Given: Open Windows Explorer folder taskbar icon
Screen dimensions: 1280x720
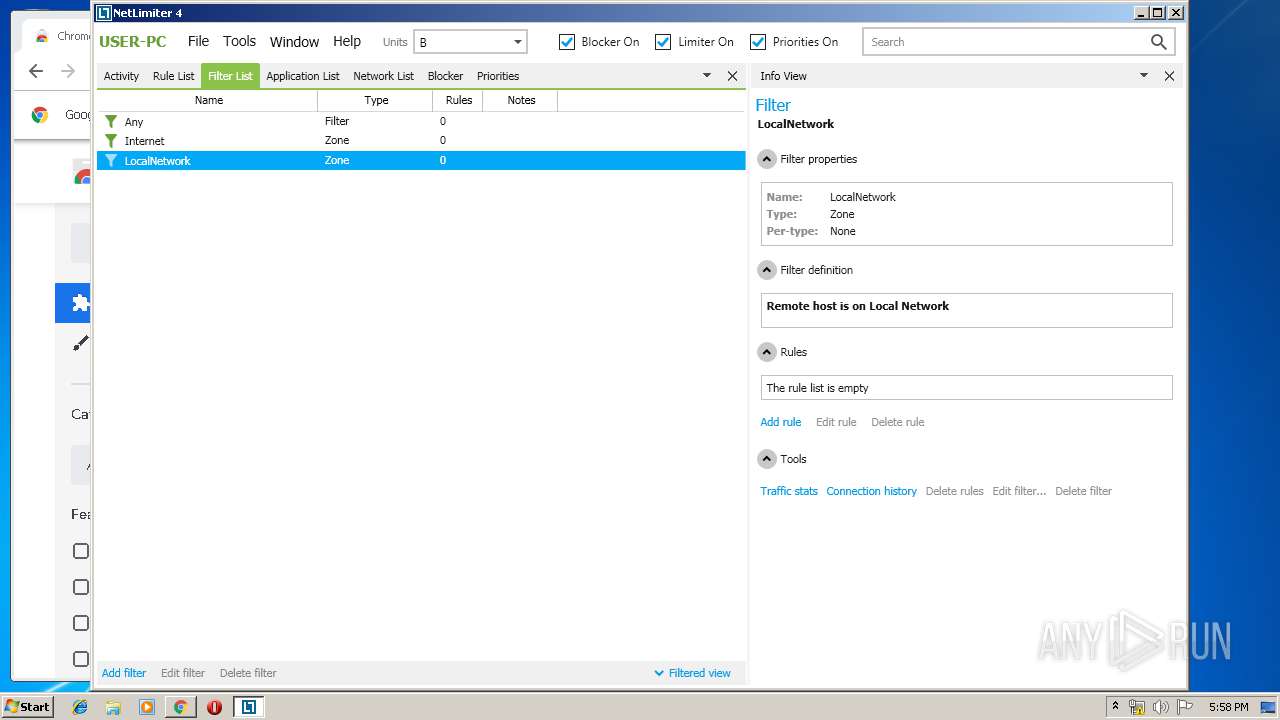Looking at the screenshot, I should (113, 707).
